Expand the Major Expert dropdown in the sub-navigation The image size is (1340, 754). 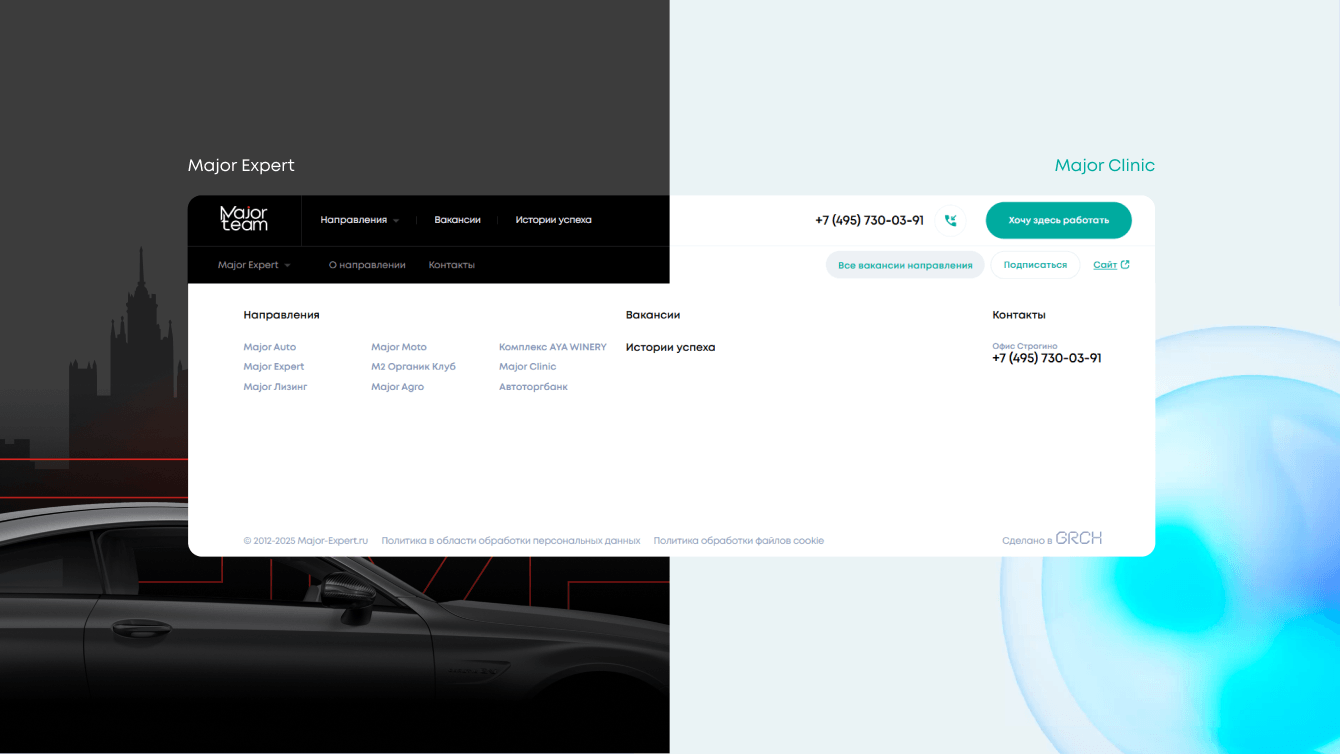[x=254, y=265]
